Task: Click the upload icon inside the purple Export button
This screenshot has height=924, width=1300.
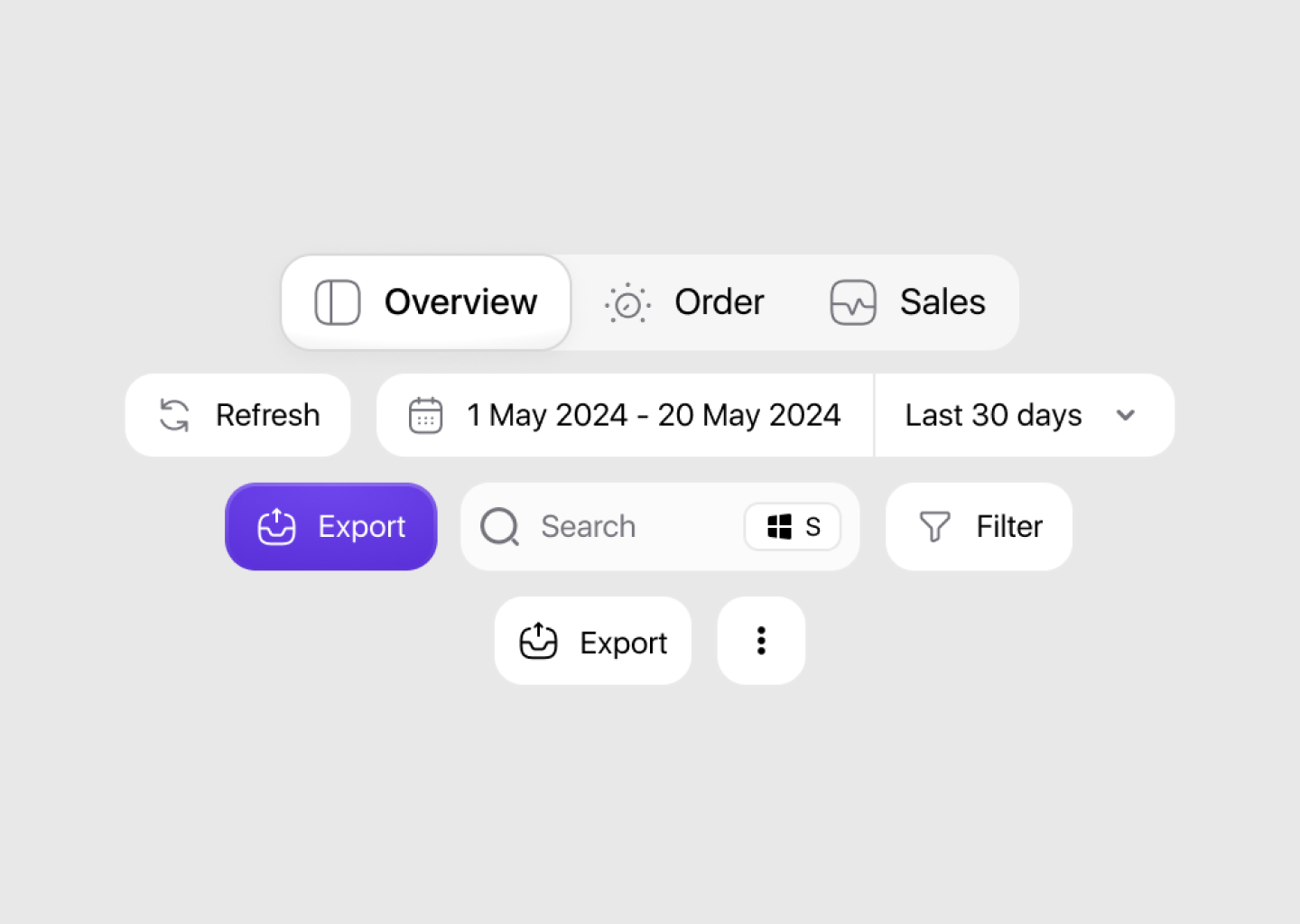Action: 276,527
